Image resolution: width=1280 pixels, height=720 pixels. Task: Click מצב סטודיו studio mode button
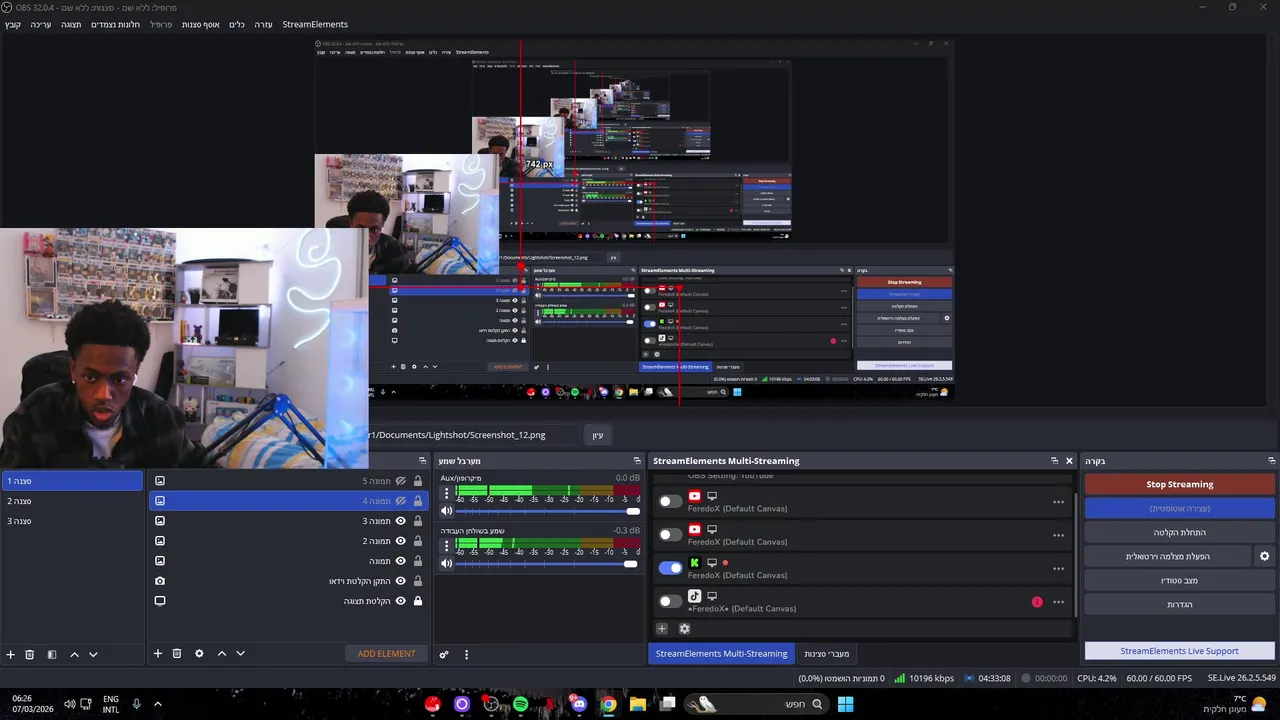point(1180,580)
